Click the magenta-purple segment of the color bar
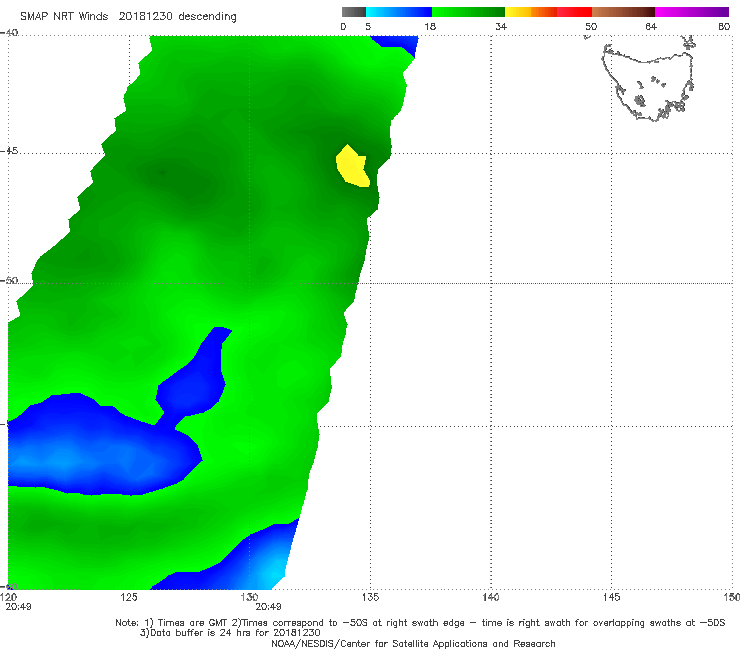Viewport: 740px width, 650px height. tap(692, 12)
